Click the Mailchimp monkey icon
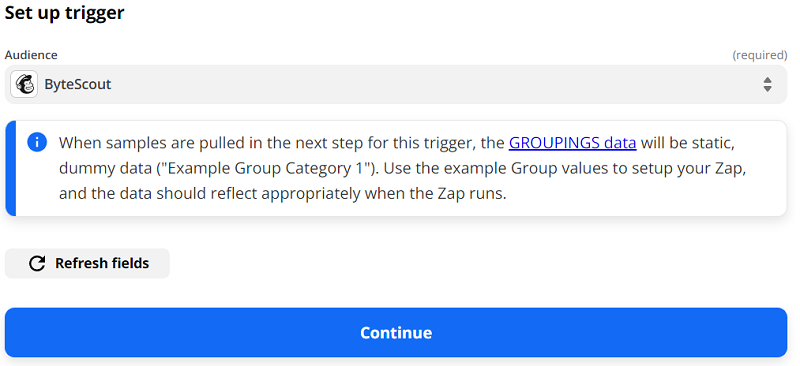Viewport: 800px width, 366px height. pyautogui.click(x=24, y=84)
